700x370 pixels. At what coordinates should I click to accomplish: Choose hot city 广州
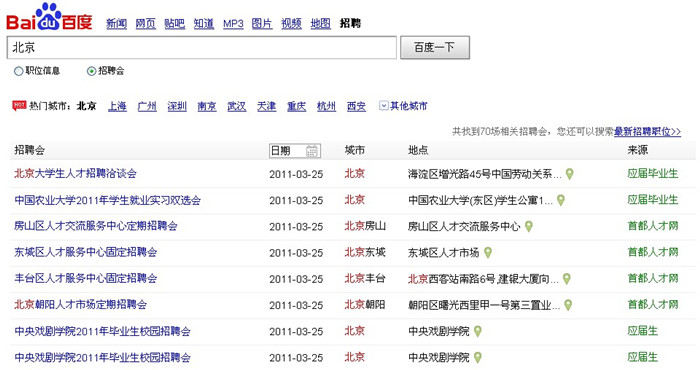click(147, 106)
